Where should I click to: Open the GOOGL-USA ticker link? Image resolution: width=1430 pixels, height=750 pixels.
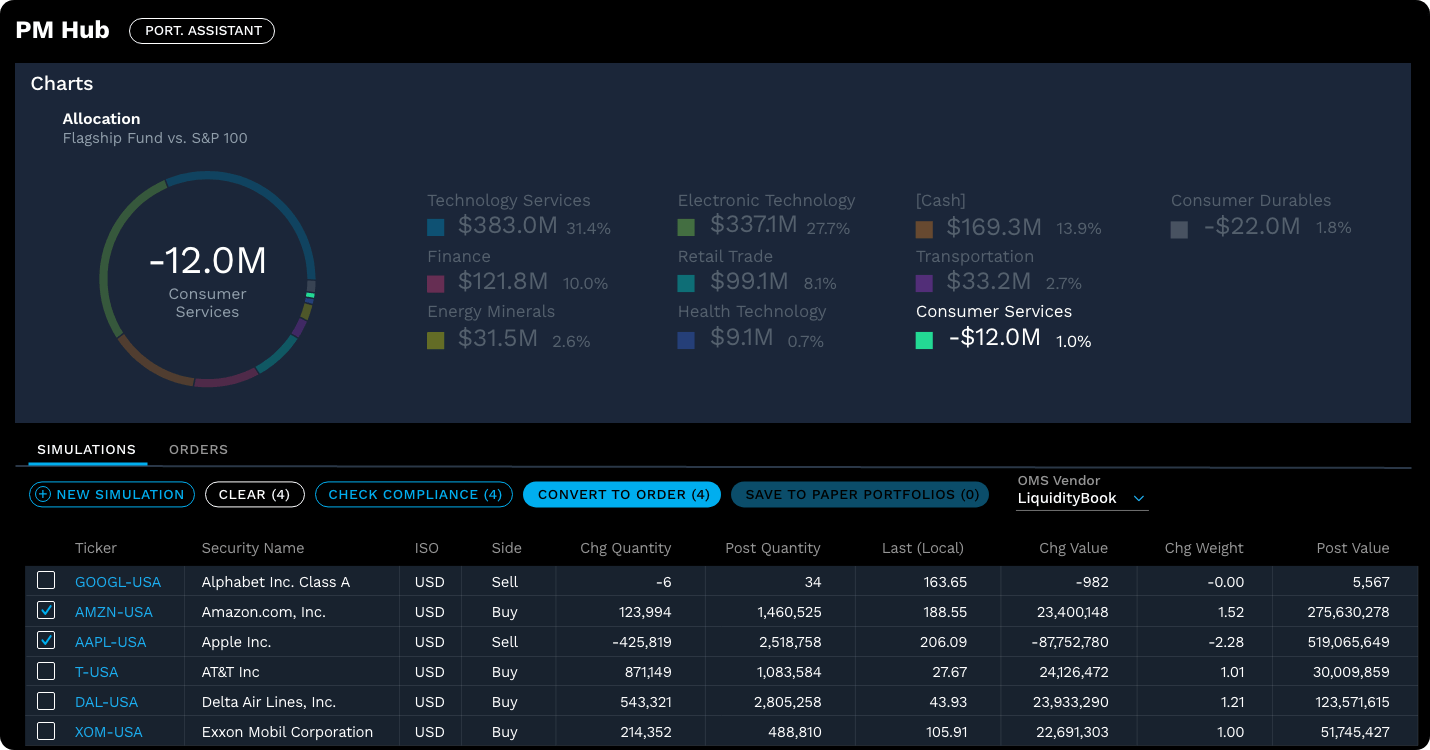(117, 581)
